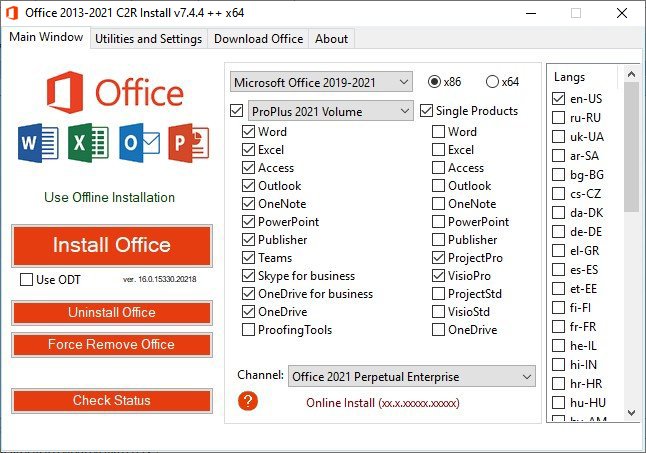Check OneNote under Single Products
Viewport: 646px width, 453px height.
[x=438, y=203]
